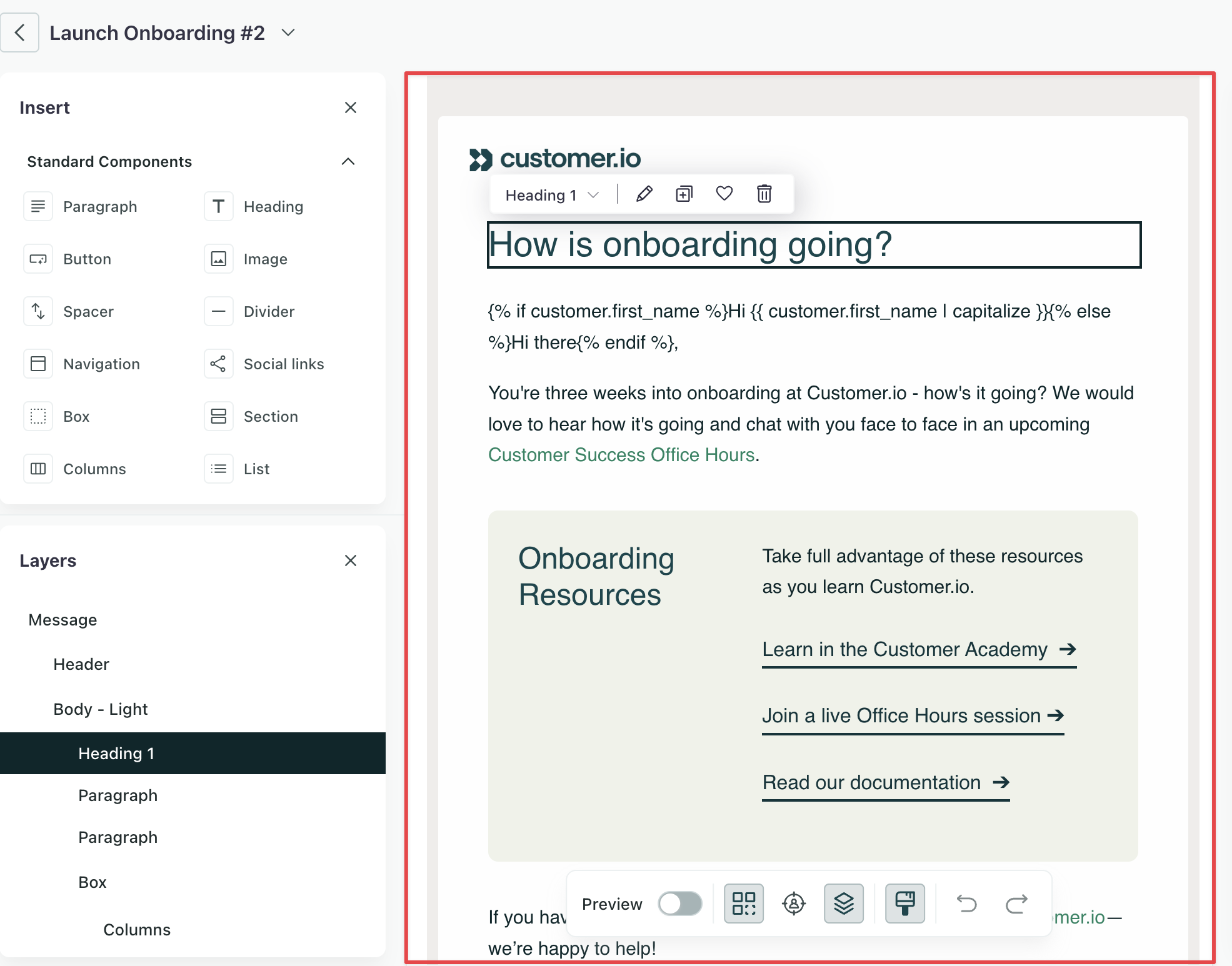The width and height of the screenshot is (1232, 966).
Task: Turn on the Preview switch
Action: coord(680,904)
